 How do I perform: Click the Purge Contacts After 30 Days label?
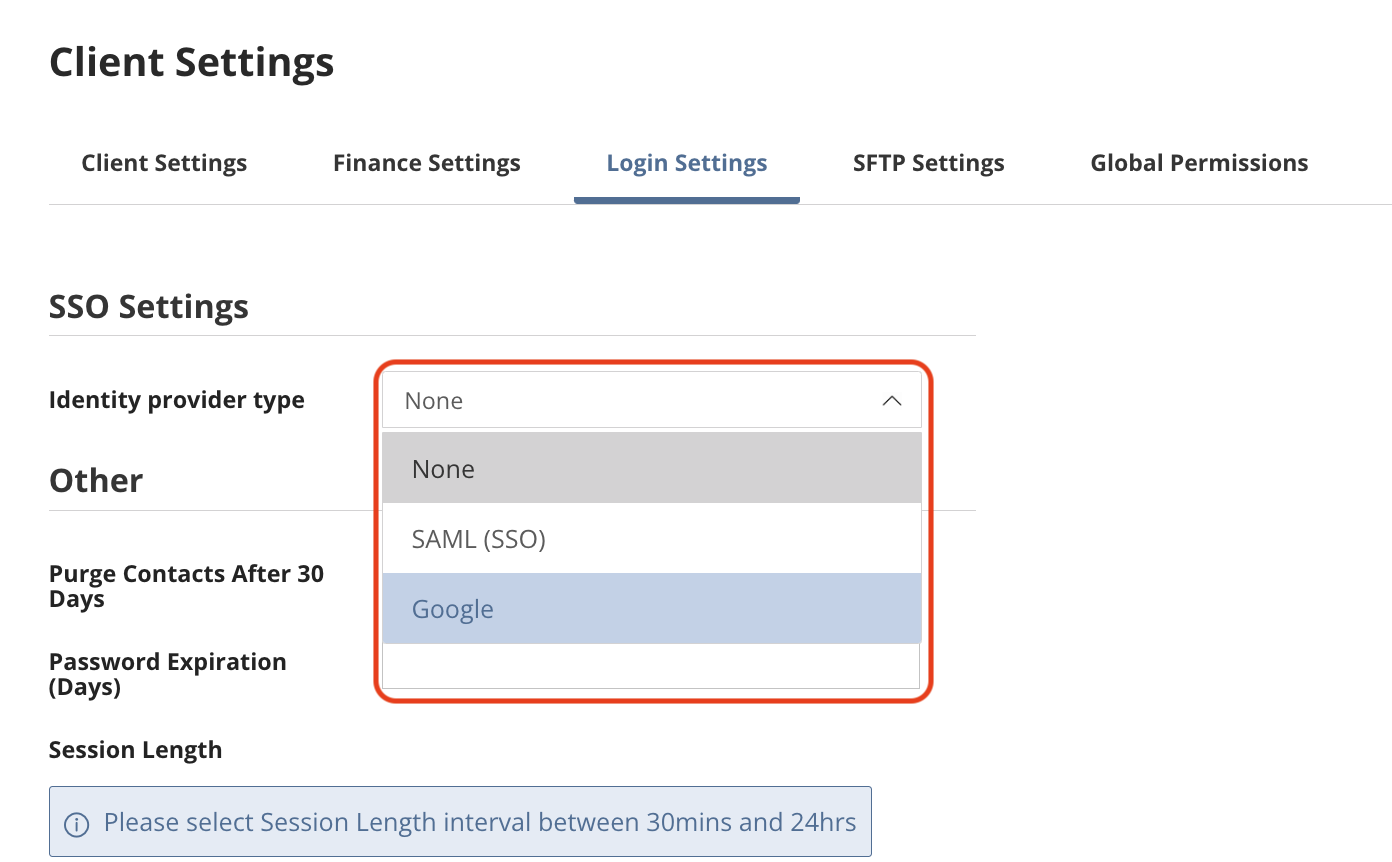click(186, 587)
